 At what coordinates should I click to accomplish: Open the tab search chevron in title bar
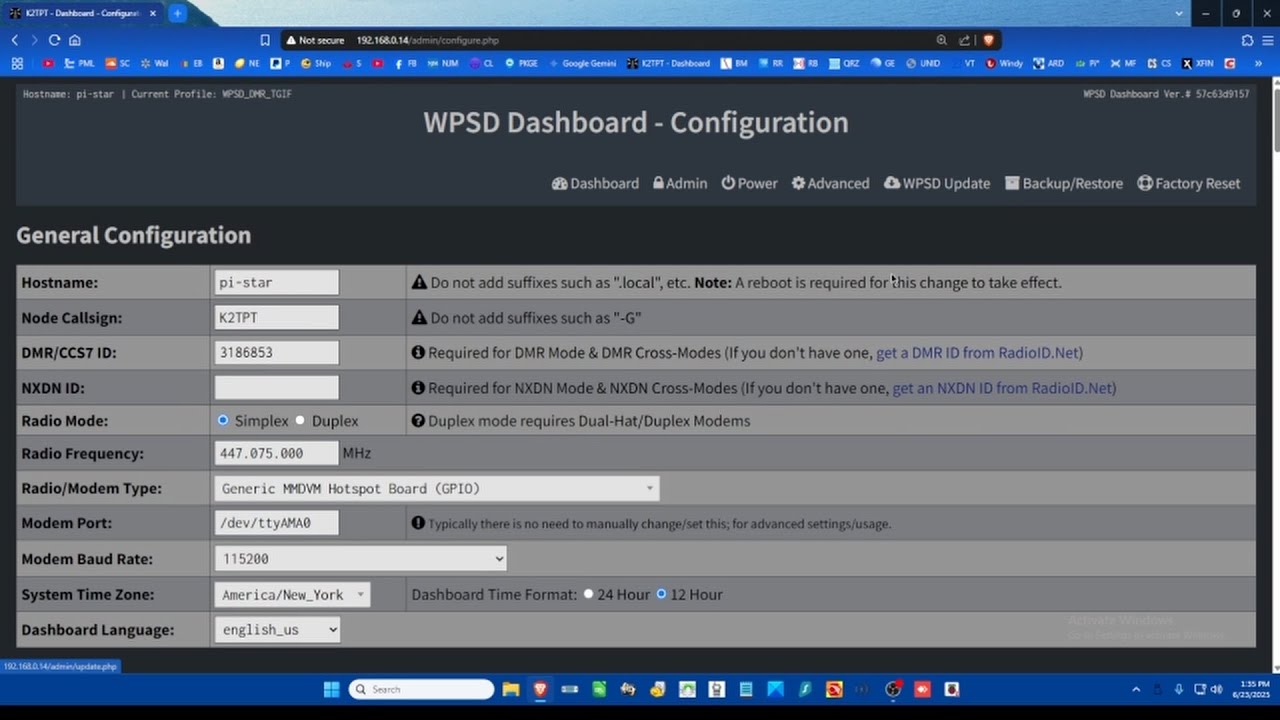1179,13
